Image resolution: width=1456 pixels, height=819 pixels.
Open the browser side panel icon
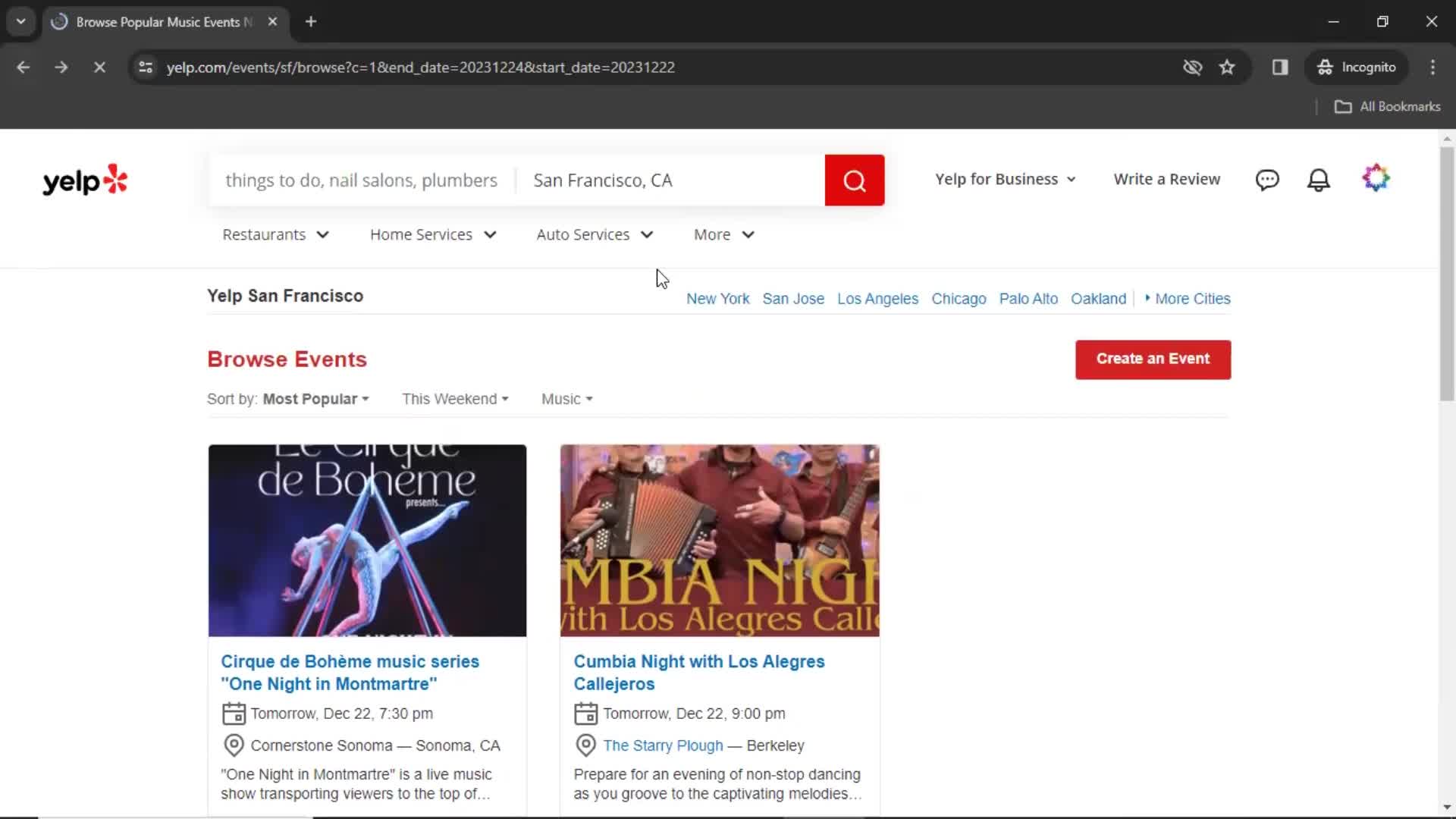(1280, 67)
